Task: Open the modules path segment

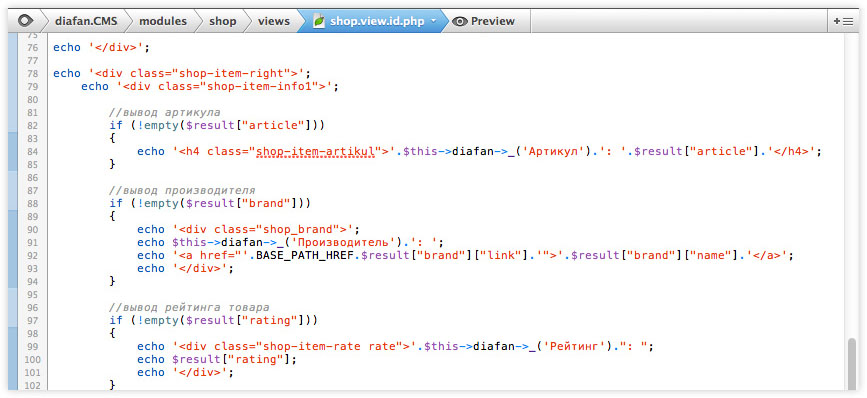Action: 163,21
